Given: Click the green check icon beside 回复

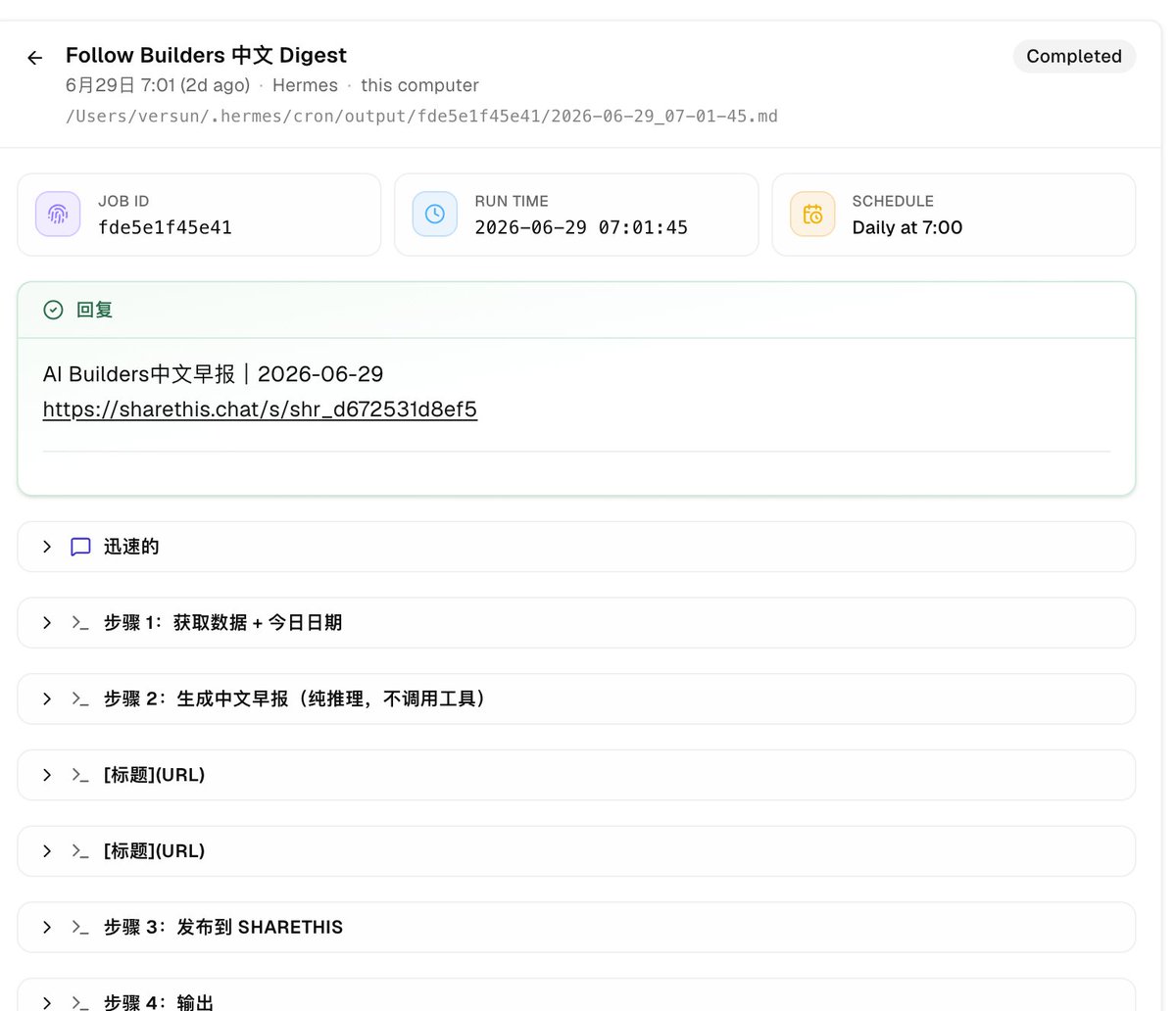Looking at the screenshot, I should (x=53, y=310).
